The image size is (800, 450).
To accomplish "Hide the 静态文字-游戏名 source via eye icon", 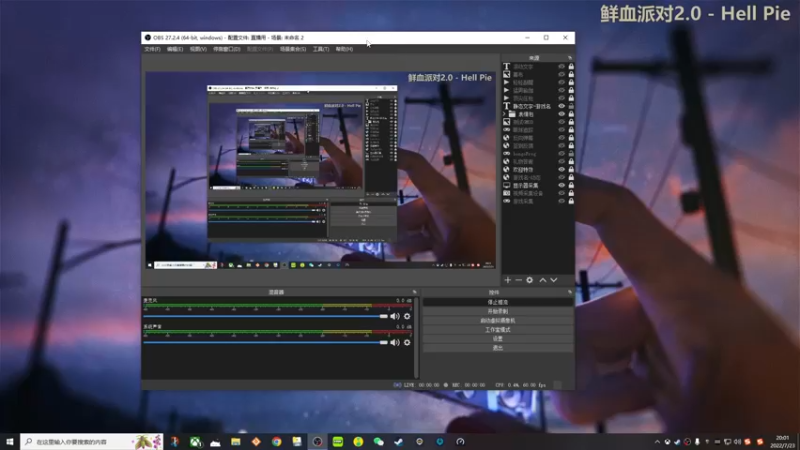I will click(561, 106).
